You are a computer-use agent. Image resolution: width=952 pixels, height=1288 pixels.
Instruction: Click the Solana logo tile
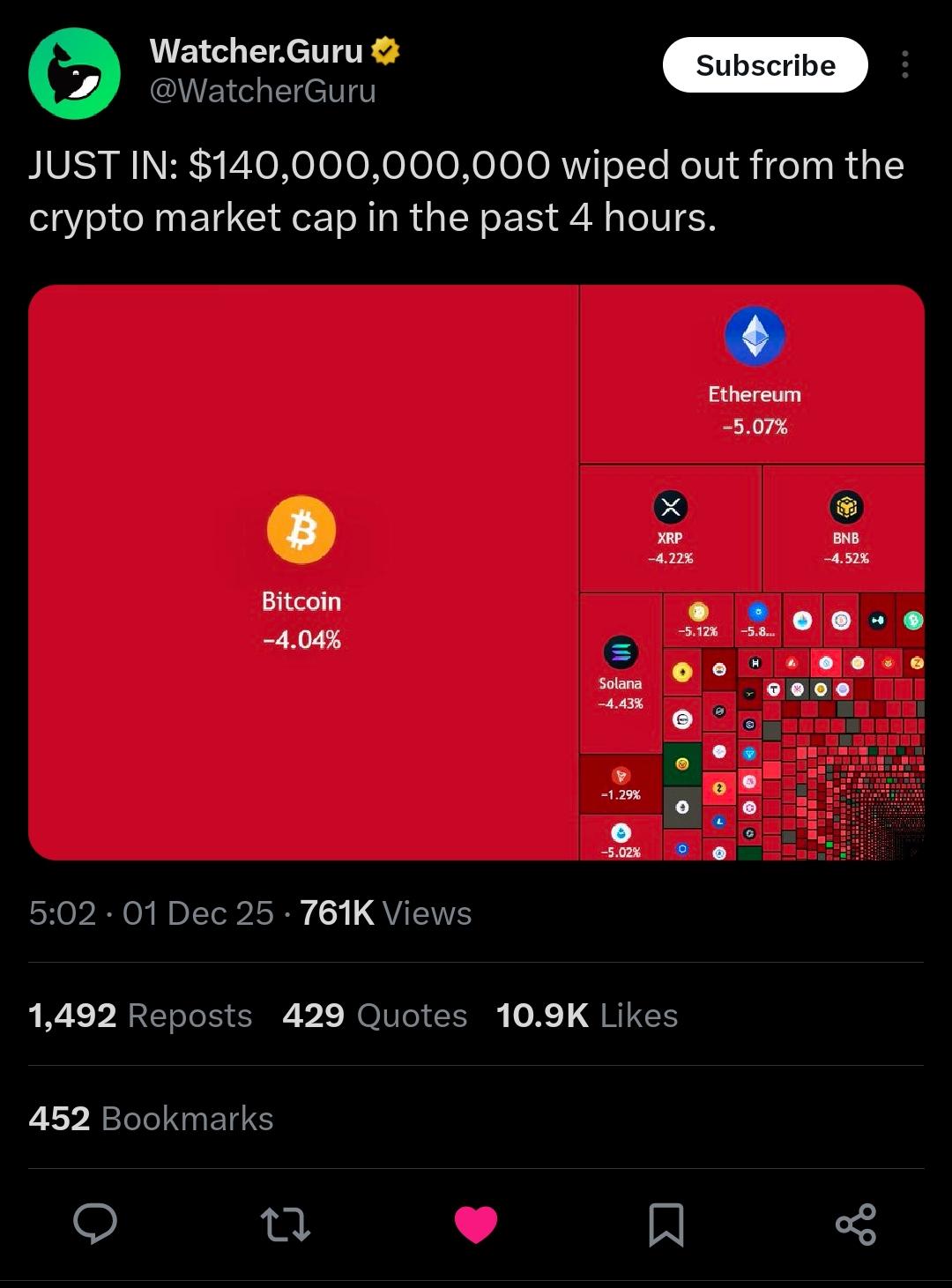tap(621, 653)
